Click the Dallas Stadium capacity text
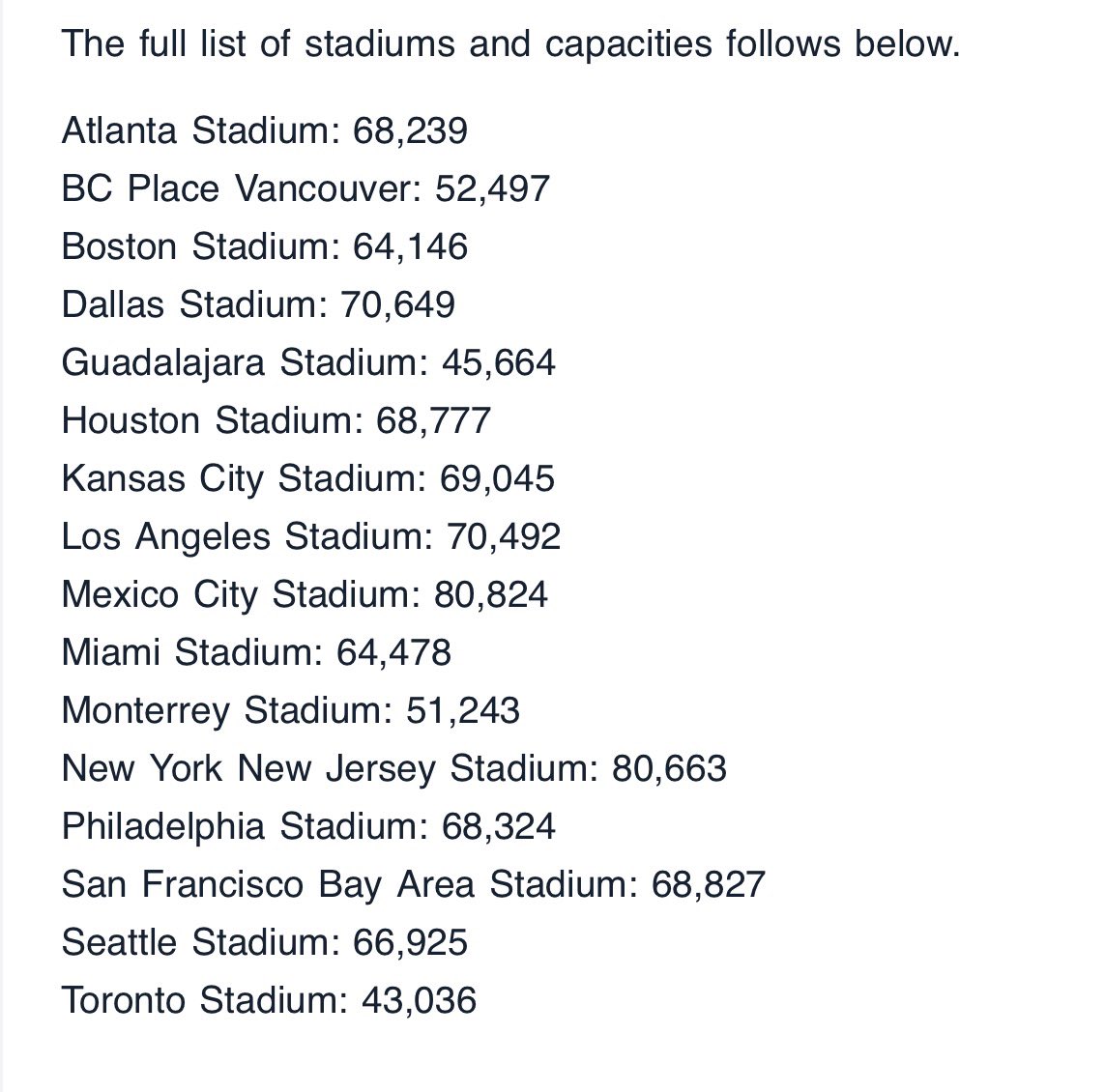This screenshot has width=1105, height=1092. pos(258,304)
